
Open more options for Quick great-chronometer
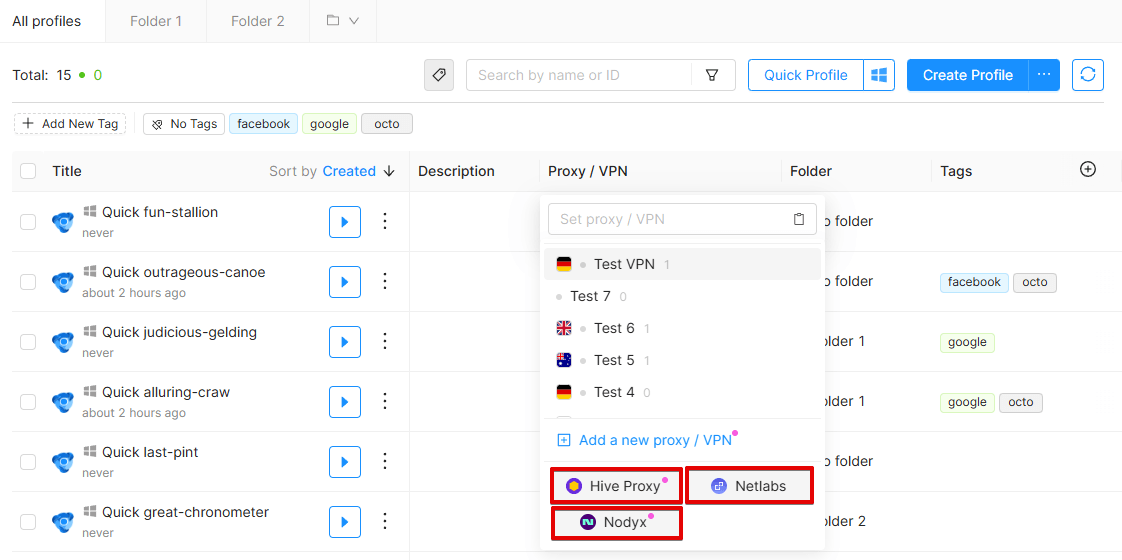pyautogui.click(x=385, y=522)
